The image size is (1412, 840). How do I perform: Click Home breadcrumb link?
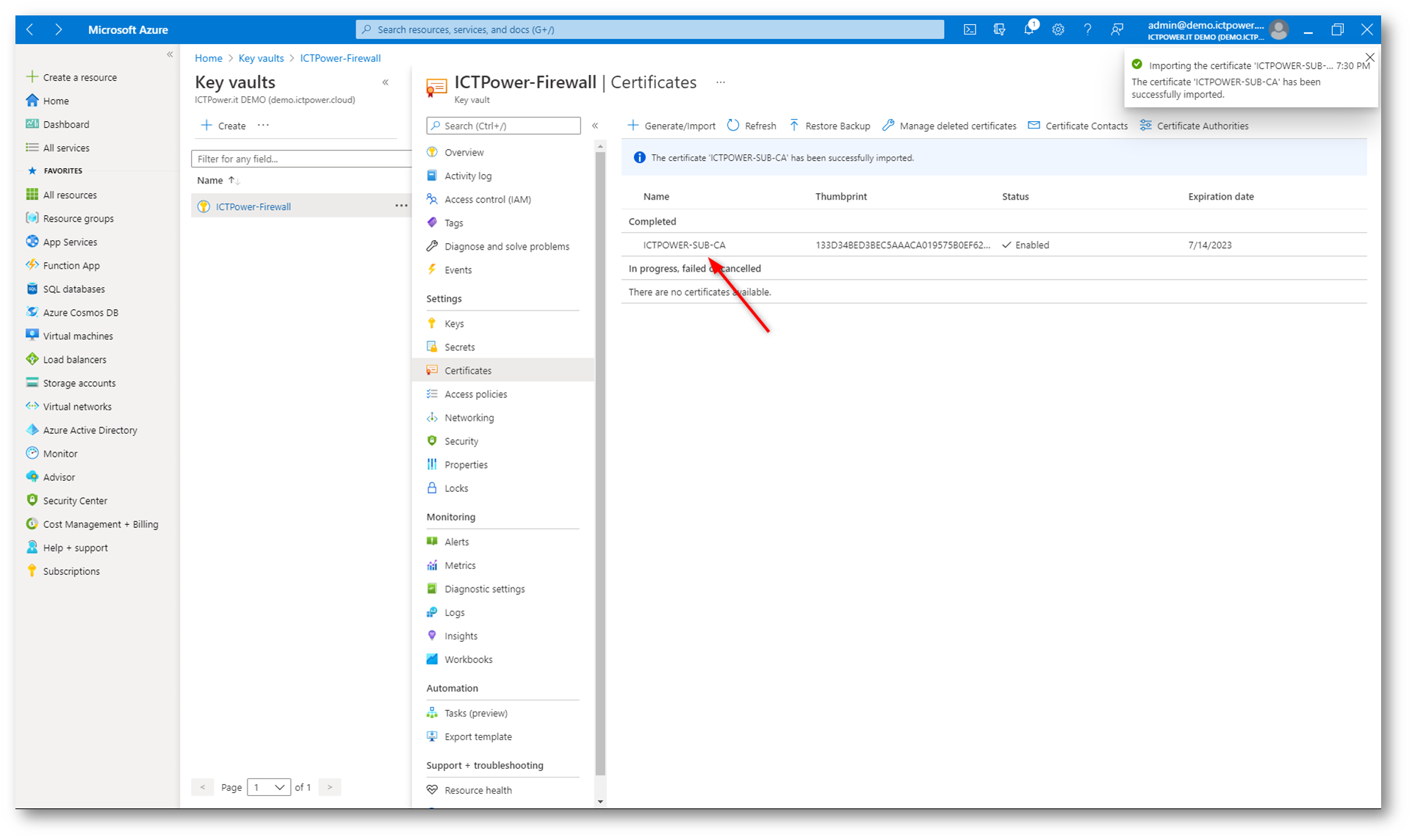click(209, 58)
